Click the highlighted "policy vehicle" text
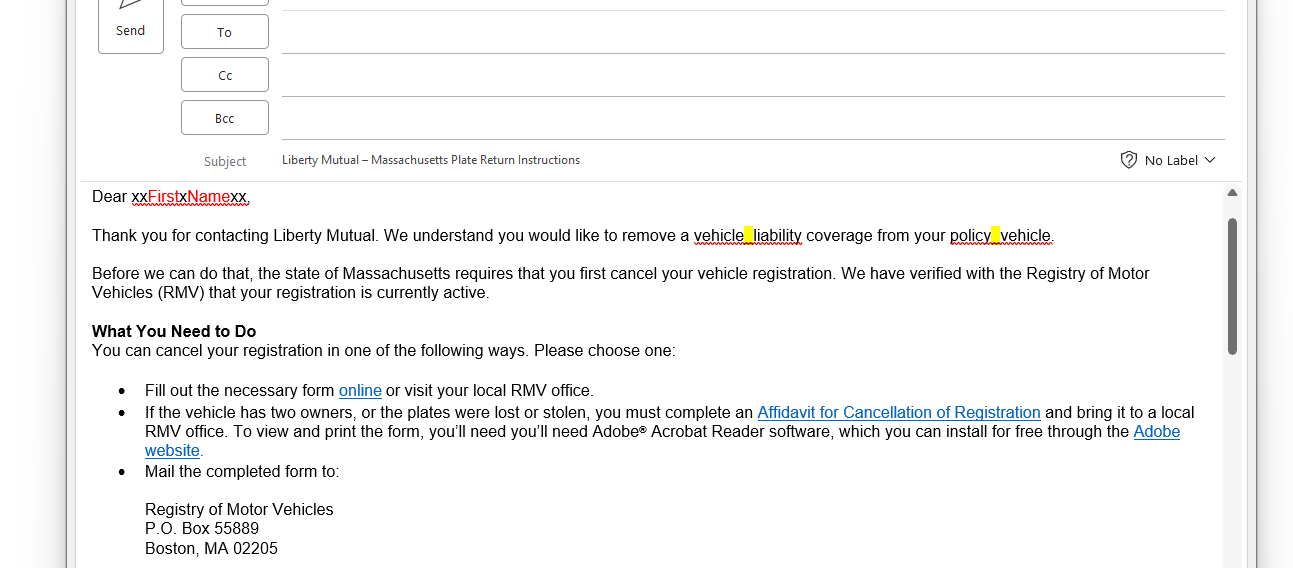Viewport: 1293px width, 568px height. click(x=1001, y=236)
